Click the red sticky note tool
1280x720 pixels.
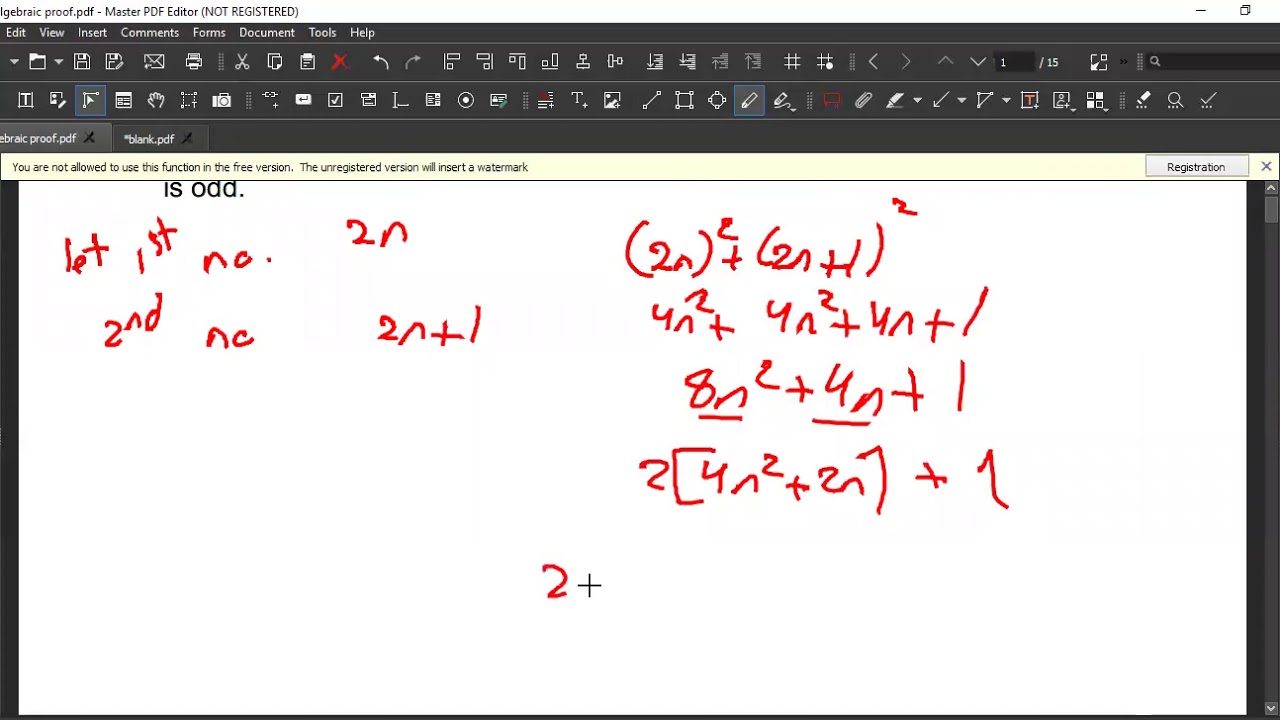832,100
